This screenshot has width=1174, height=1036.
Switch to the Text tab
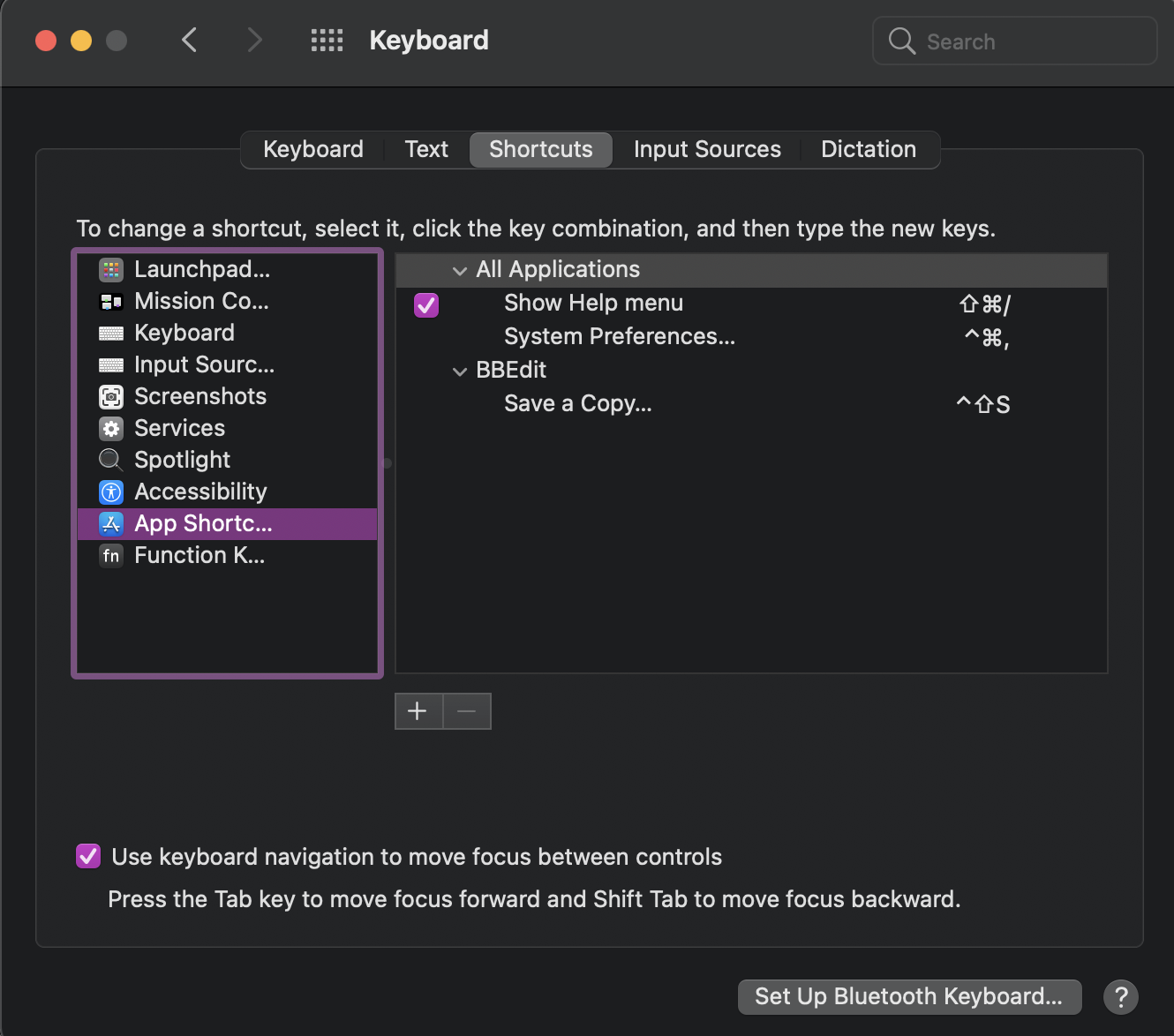click(426, 149)
